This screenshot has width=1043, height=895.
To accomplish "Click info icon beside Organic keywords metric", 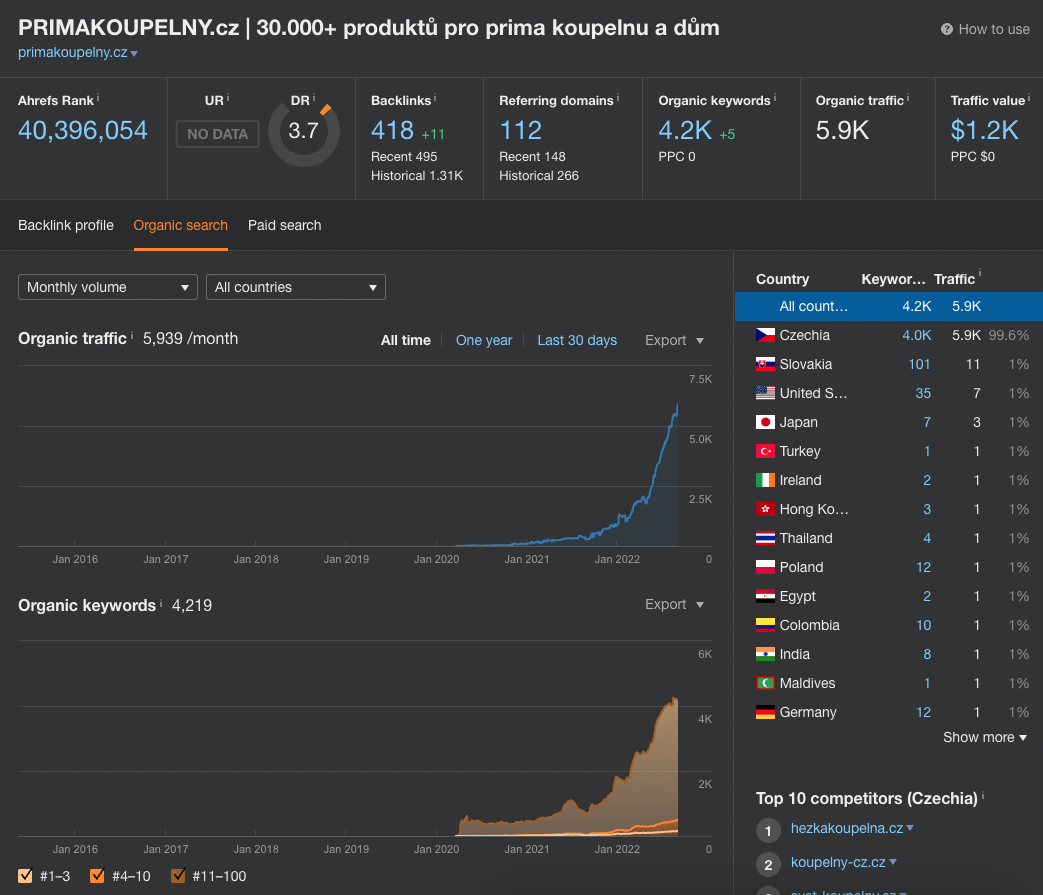I will [x=774, y=98].
